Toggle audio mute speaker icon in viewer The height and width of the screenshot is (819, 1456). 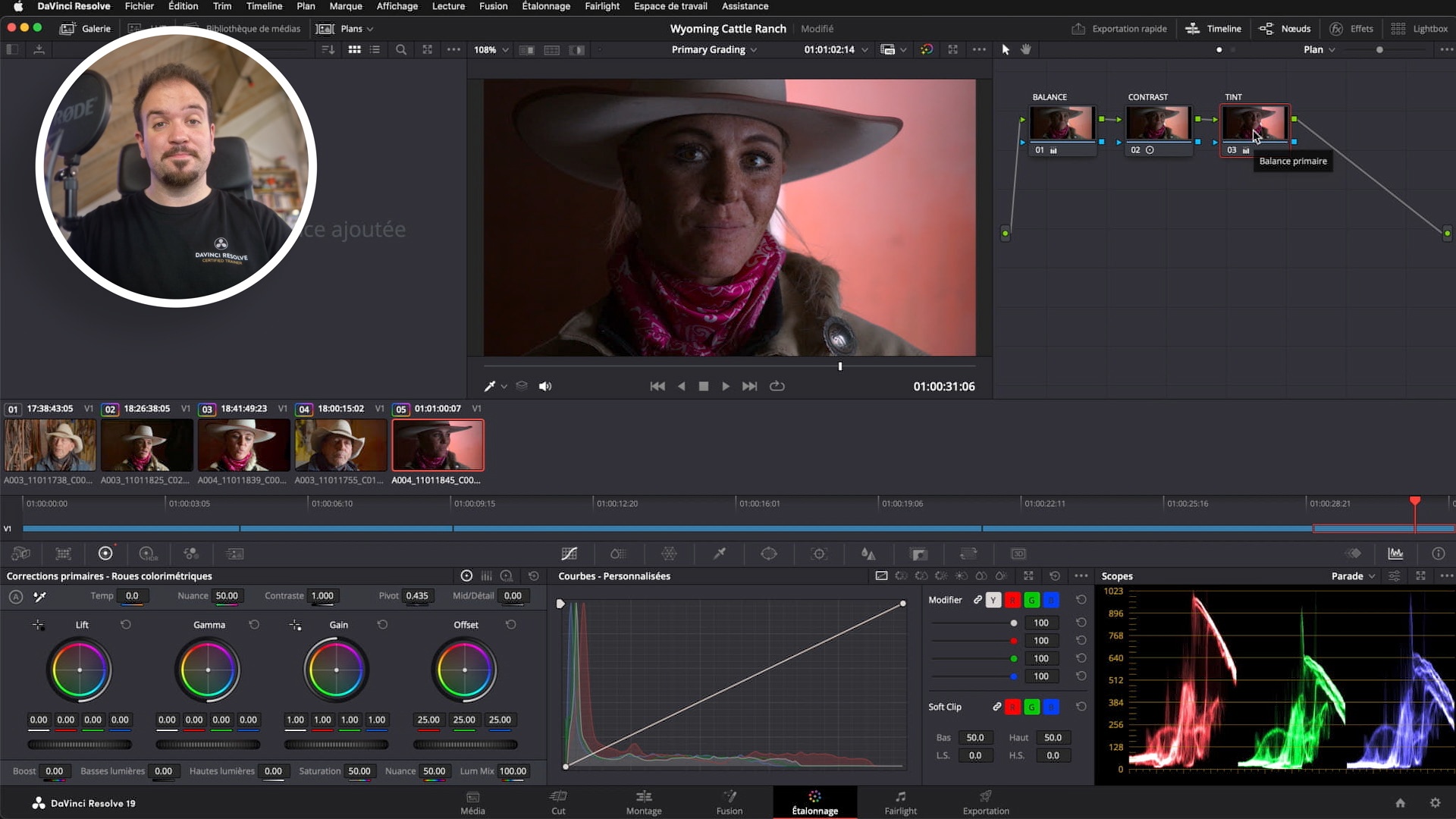(x=544, y=386)
